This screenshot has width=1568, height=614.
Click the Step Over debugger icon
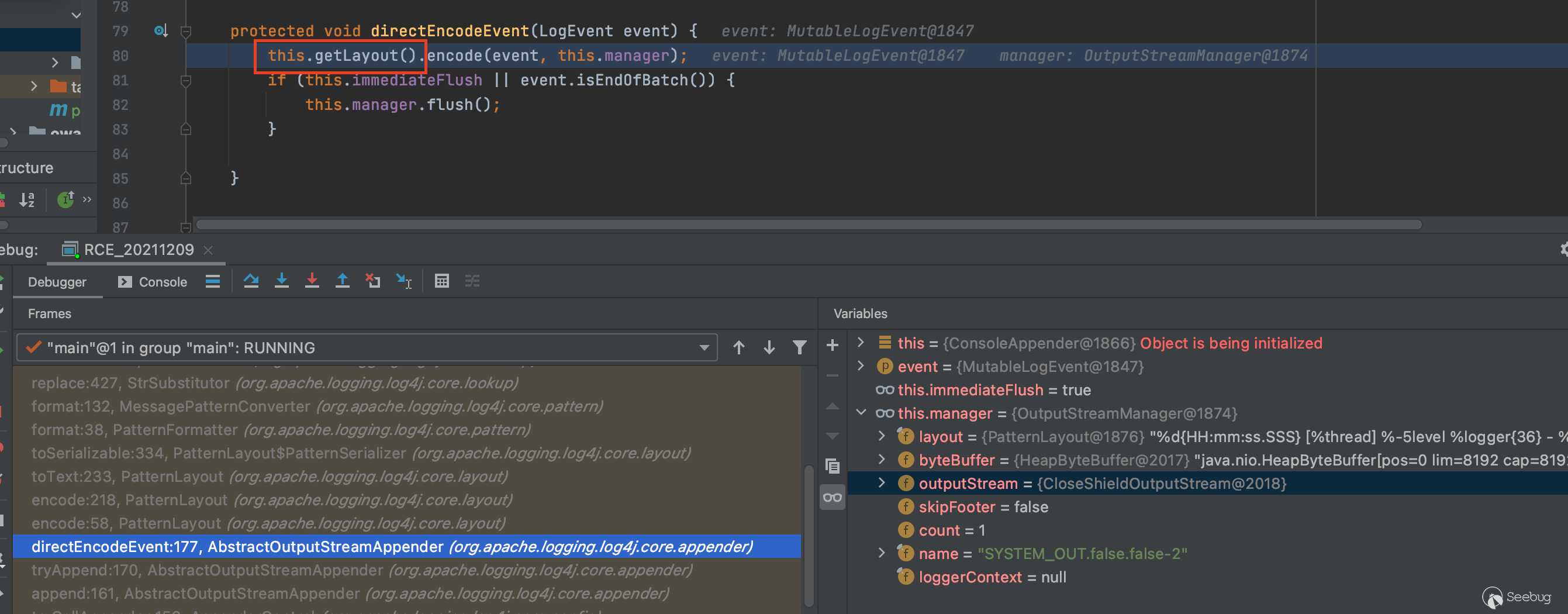(x=251, y=281)
